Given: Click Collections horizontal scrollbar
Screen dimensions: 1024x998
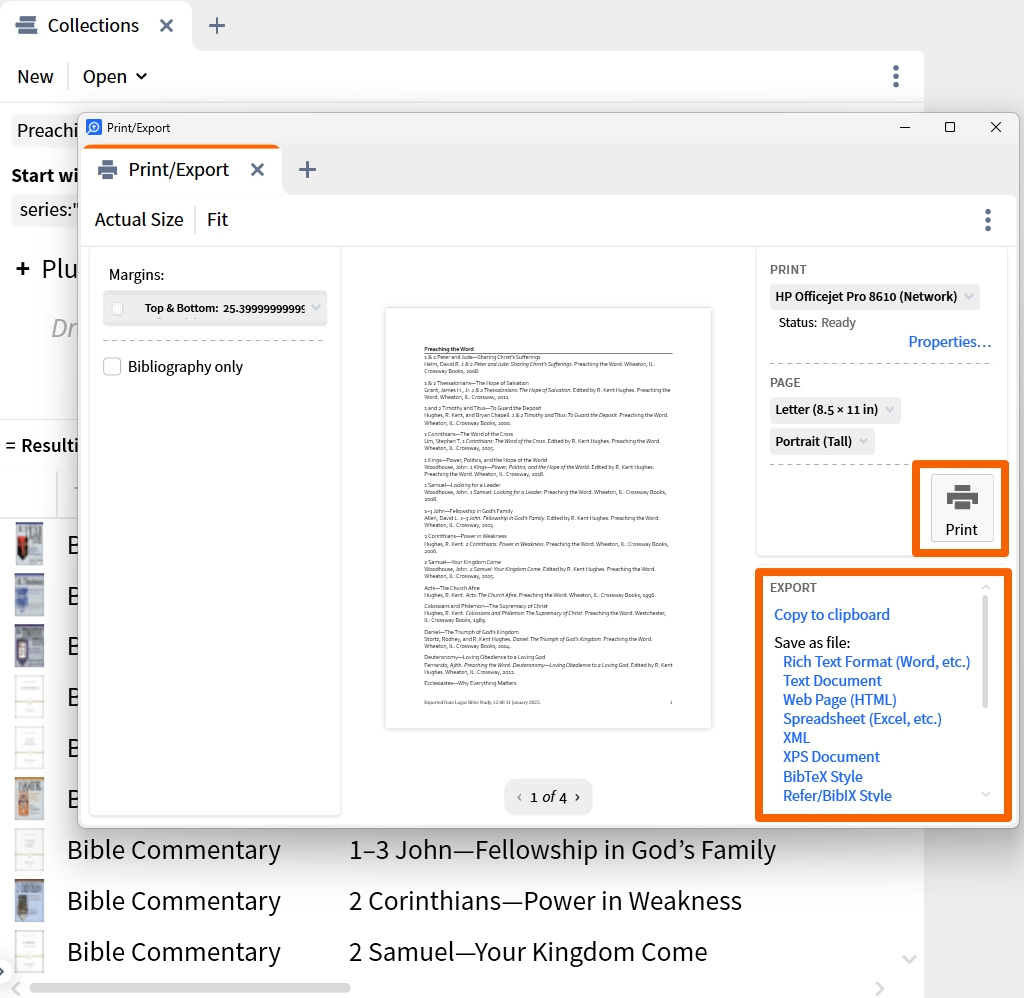Looking at the screenshot, I should [190, 988].
